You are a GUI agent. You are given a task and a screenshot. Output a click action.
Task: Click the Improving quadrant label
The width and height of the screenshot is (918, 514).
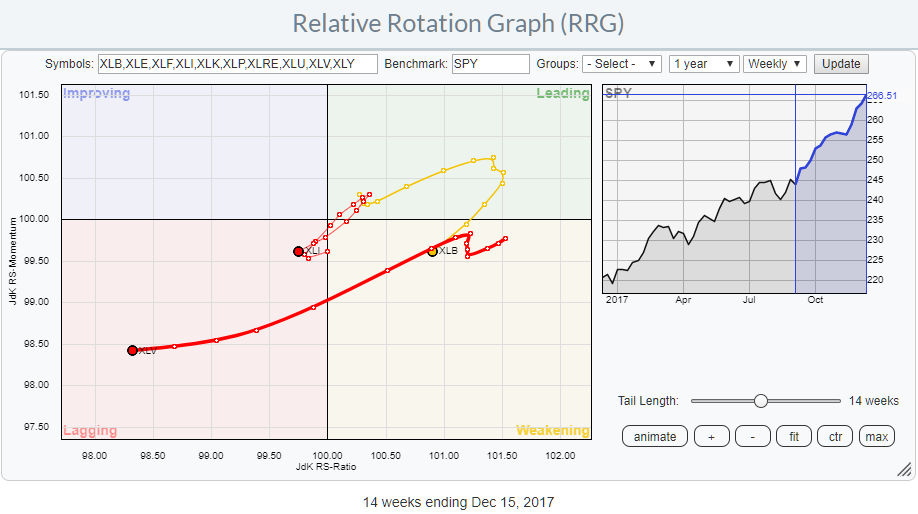pos(97,93)
